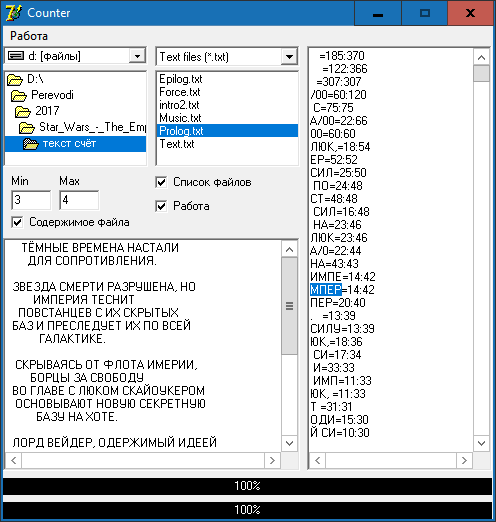The image size is (496, 522).
Task: Click the Perevodi folder icon
Action: tap(19, 96)
